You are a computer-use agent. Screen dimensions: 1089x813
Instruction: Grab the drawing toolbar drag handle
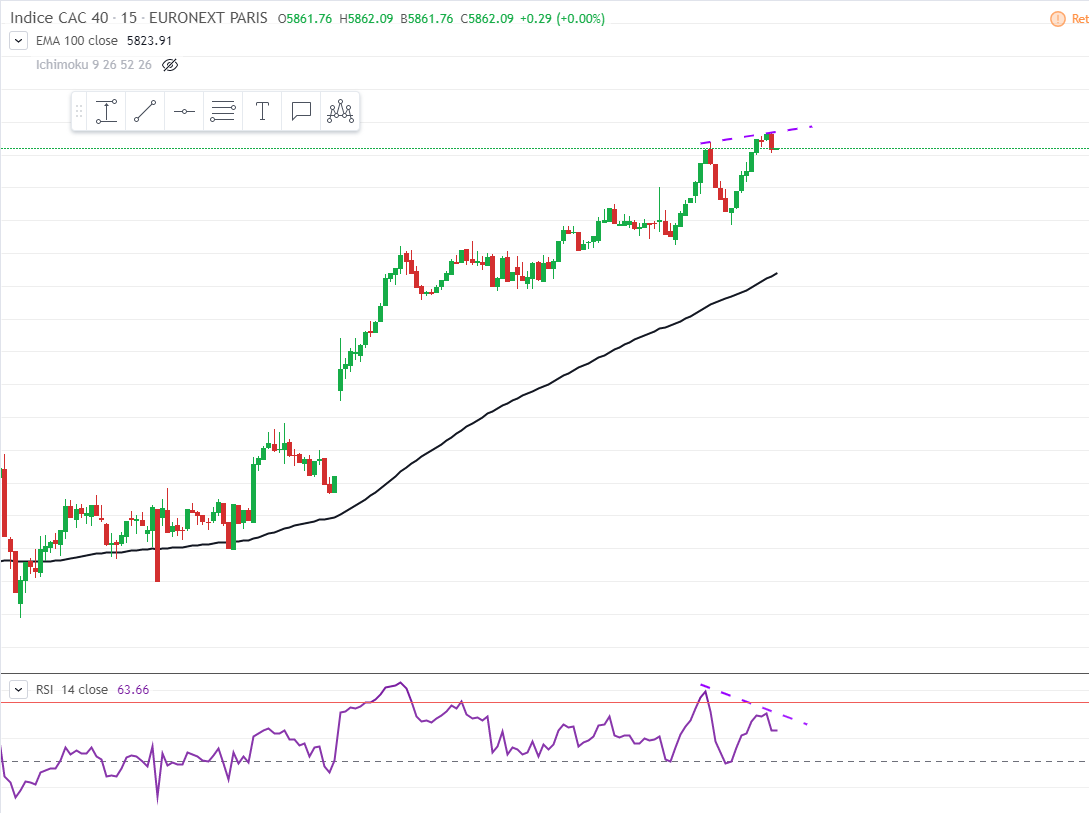79,111
